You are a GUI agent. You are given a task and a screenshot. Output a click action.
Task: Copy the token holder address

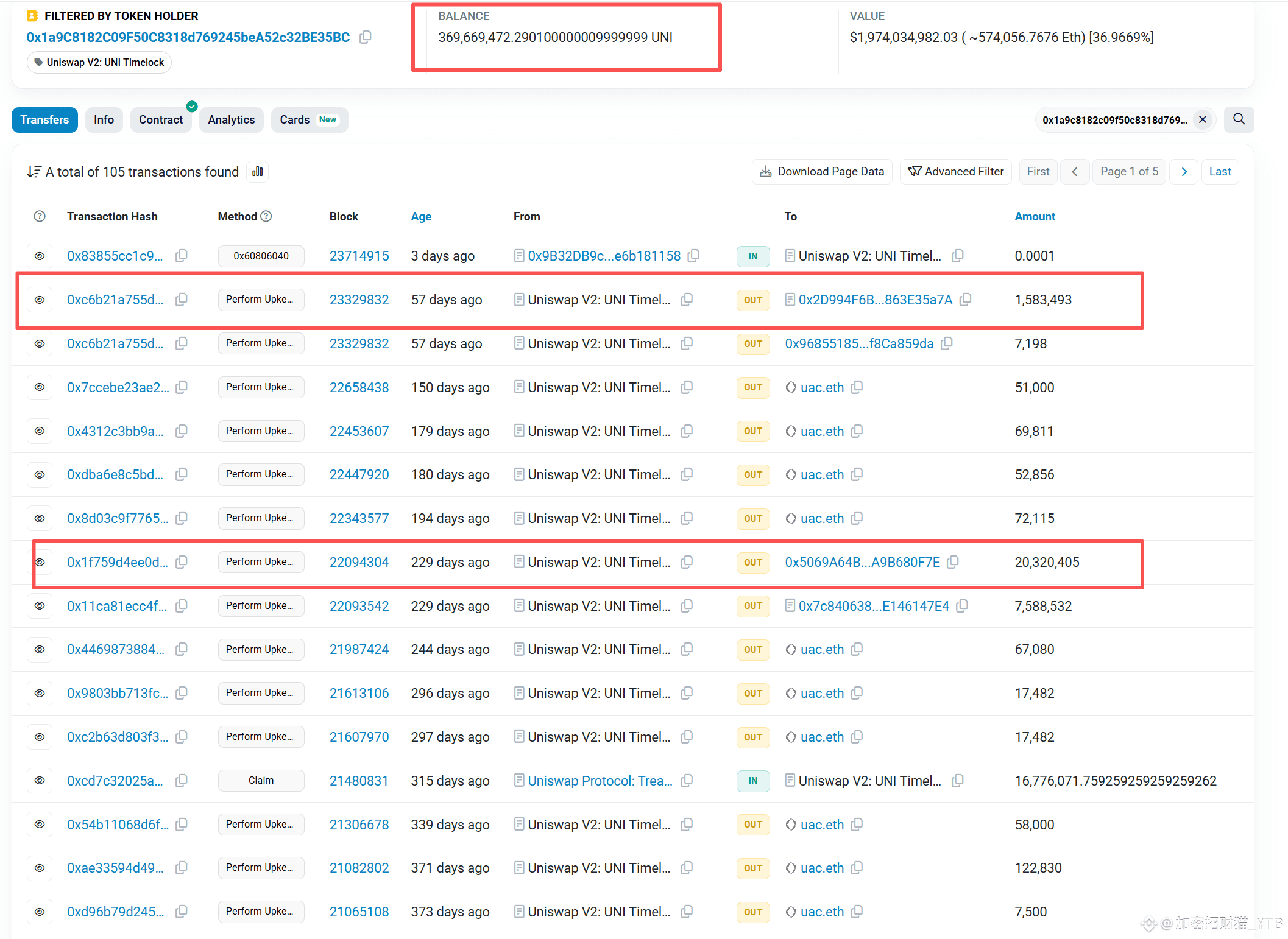click(x=365, y=37)
